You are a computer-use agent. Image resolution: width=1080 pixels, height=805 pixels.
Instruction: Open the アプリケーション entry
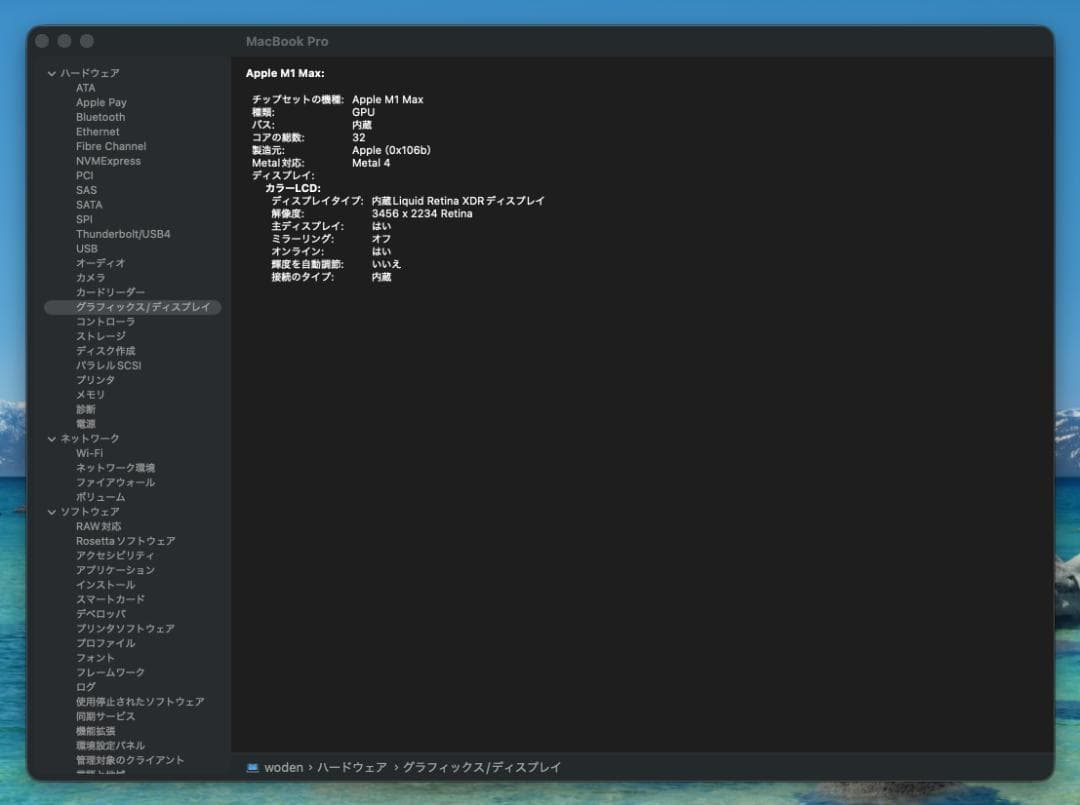[115, 570]
